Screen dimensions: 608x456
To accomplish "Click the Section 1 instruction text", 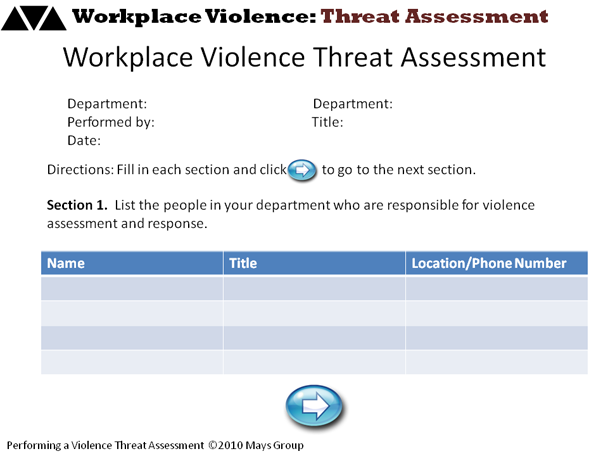I will tap(290, 214).
